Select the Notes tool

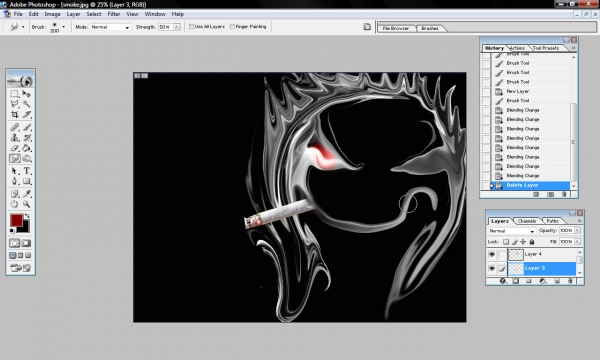[x=15, y=194]
